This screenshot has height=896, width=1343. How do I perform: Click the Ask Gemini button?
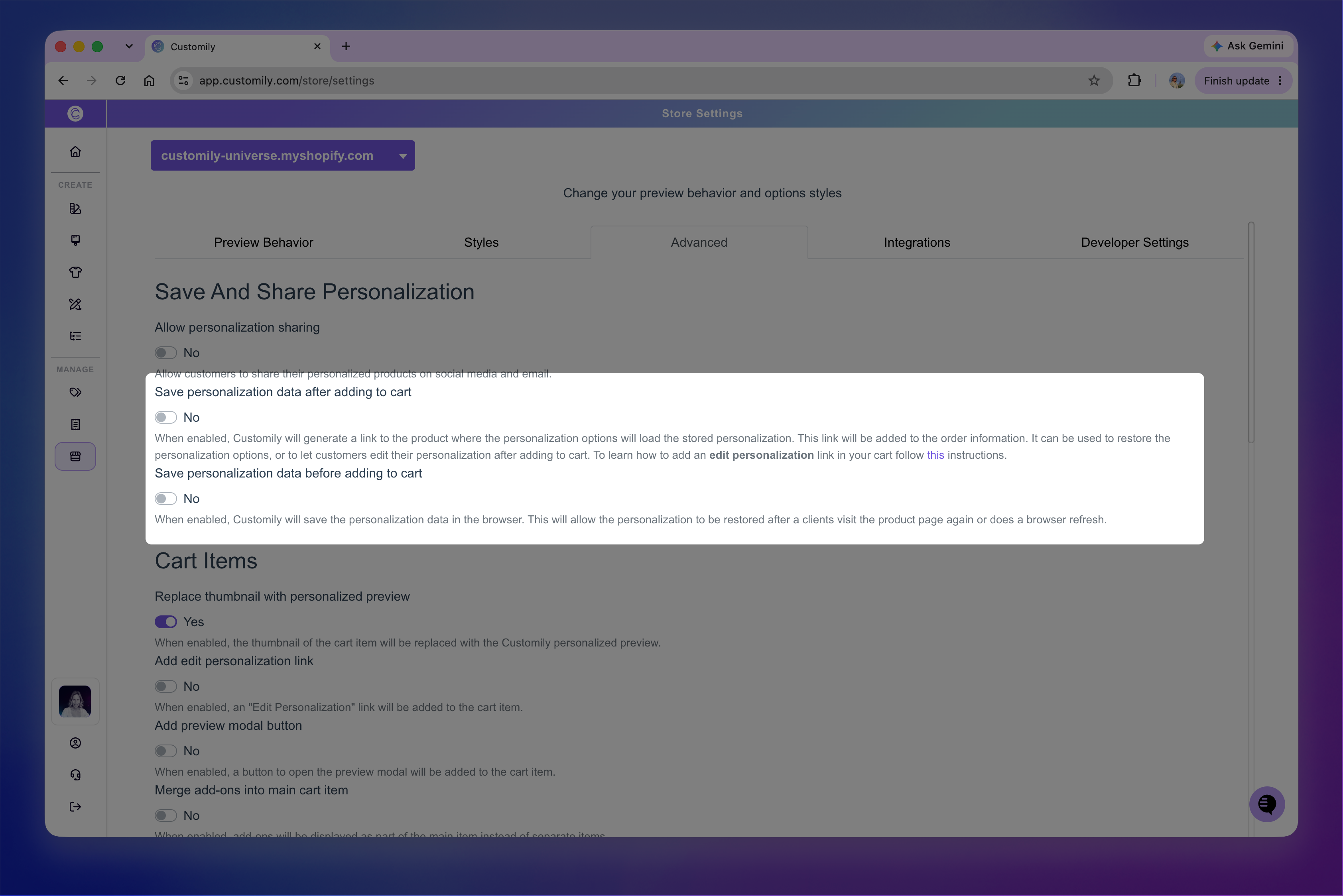pos(1248,46)
